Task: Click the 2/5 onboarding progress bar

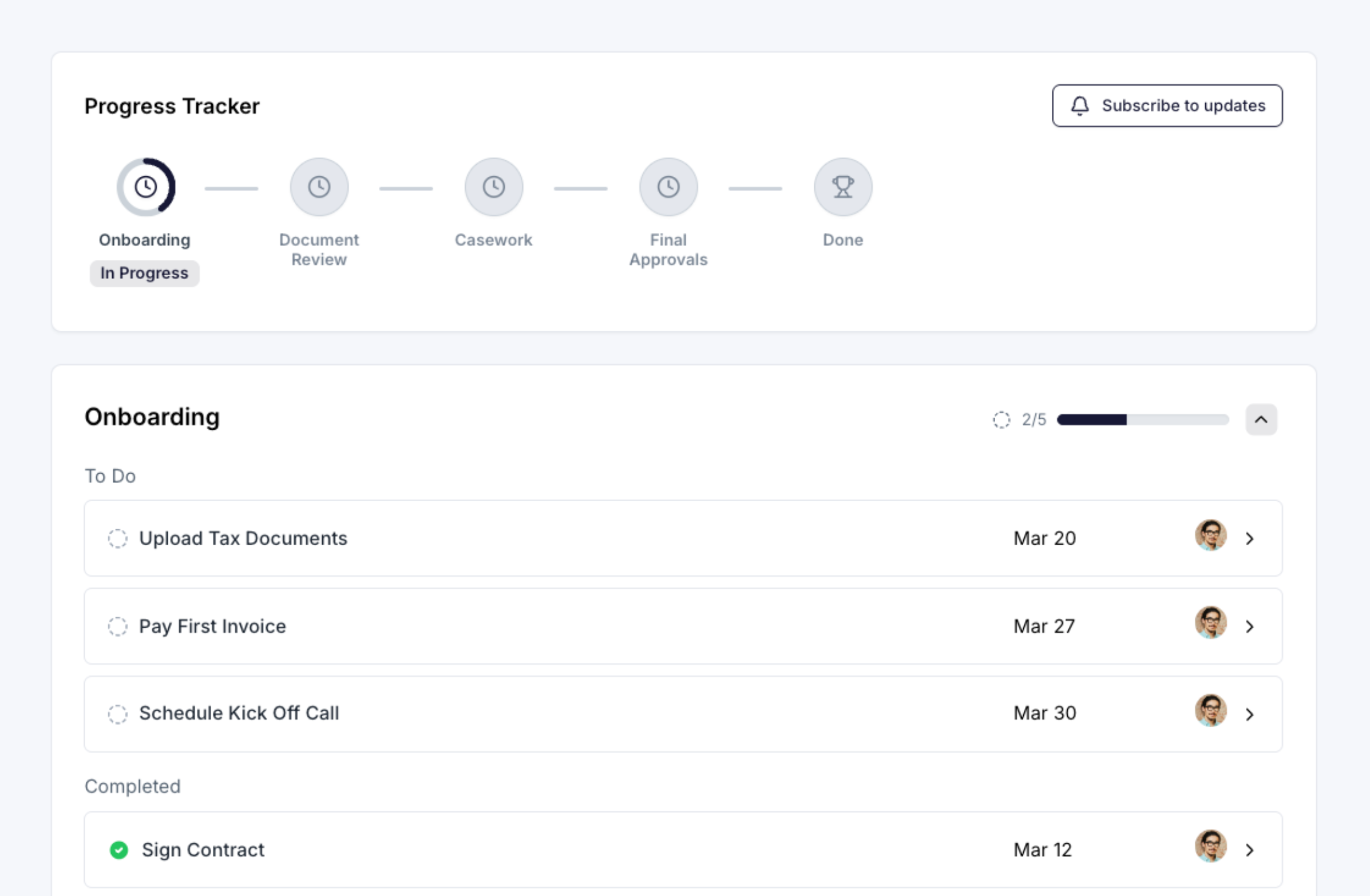Action: tap(1143, 420)
